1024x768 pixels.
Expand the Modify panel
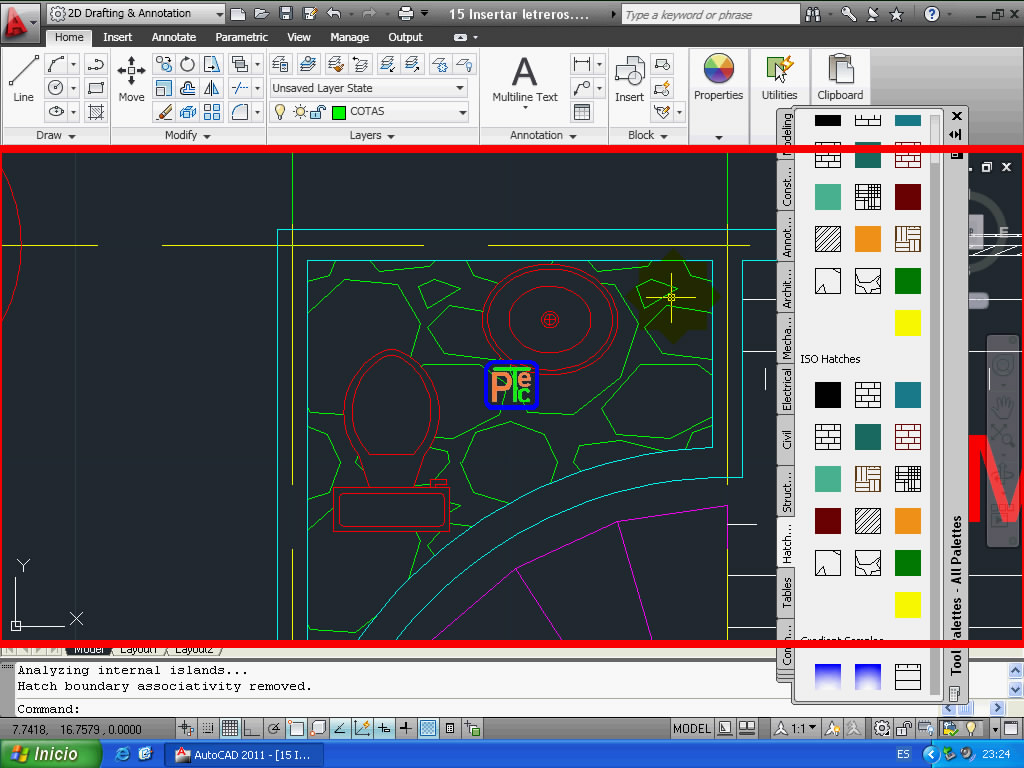coord(188,135)
